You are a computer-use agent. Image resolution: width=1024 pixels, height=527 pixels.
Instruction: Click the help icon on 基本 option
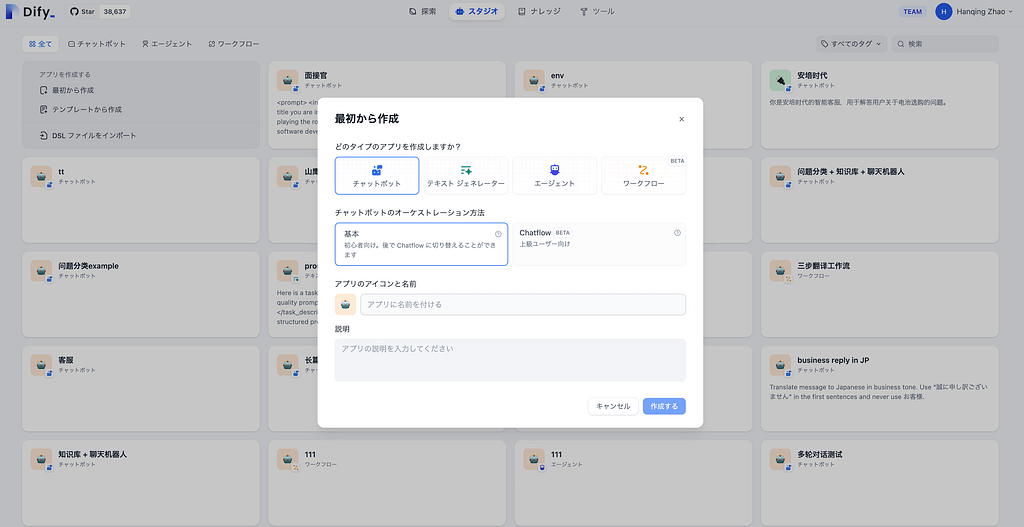click(498, 233)
